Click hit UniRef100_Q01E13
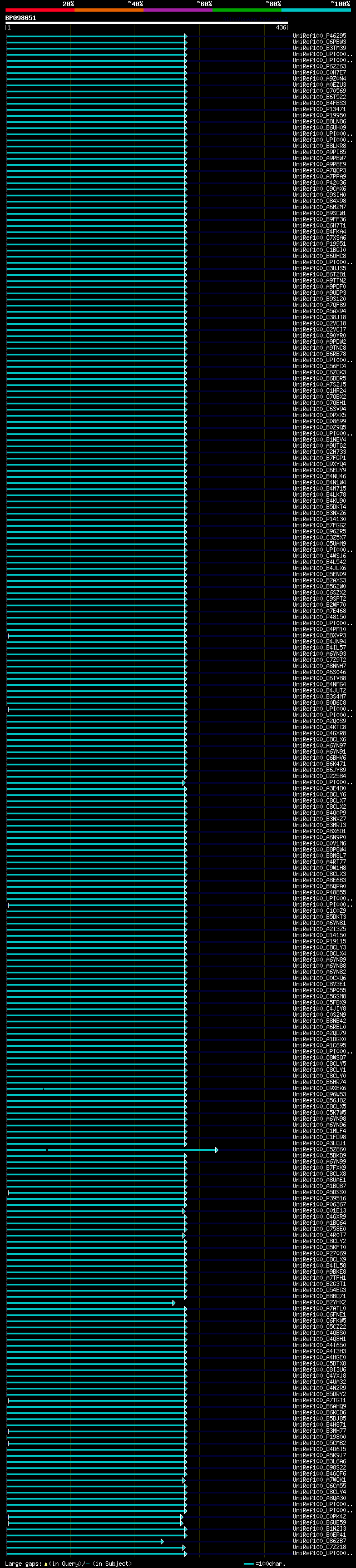356x1568 pixels. [319, 1210]
